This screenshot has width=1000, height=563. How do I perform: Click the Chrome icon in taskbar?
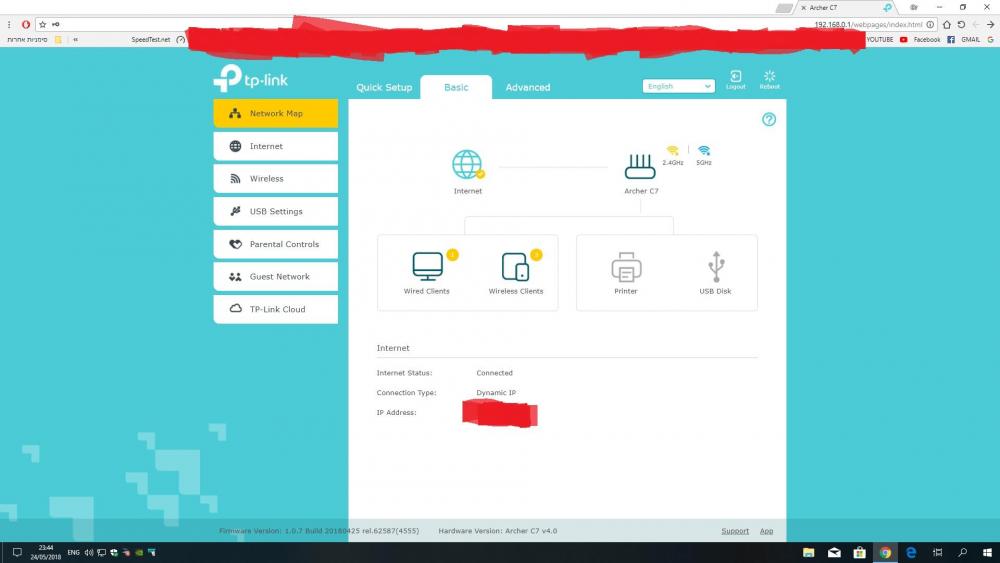coord(885,552)
